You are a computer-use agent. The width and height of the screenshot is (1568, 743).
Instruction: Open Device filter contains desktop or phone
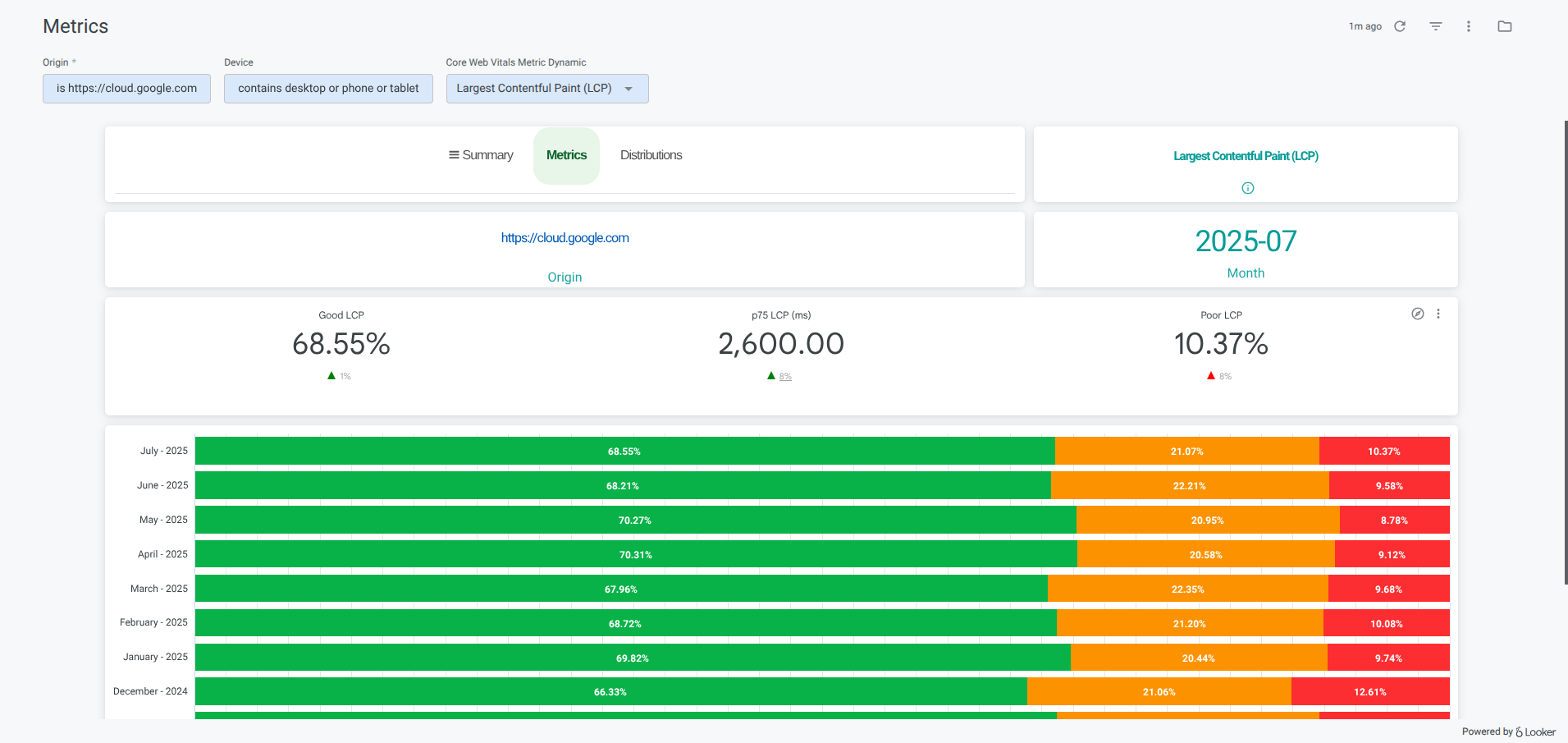coord(328,89)
